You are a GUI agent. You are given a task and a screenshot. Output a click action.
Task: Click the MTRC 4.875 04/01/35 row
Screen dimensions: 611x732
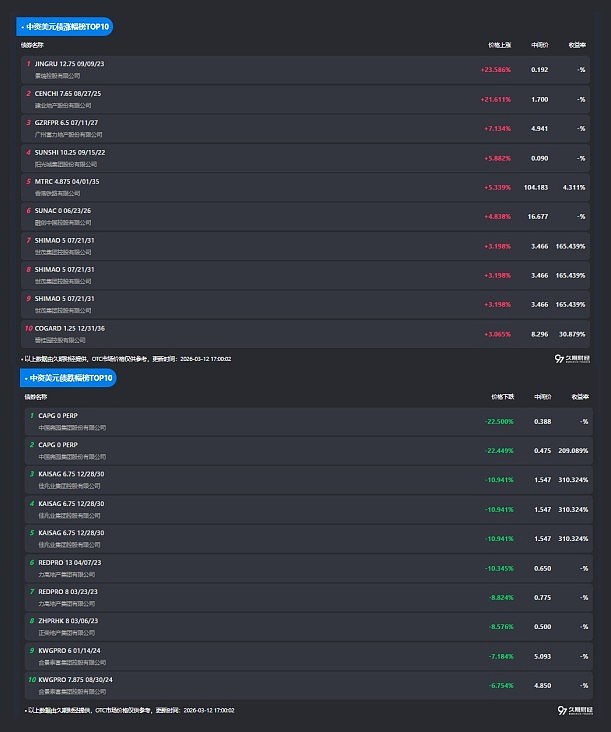point(67,182)
